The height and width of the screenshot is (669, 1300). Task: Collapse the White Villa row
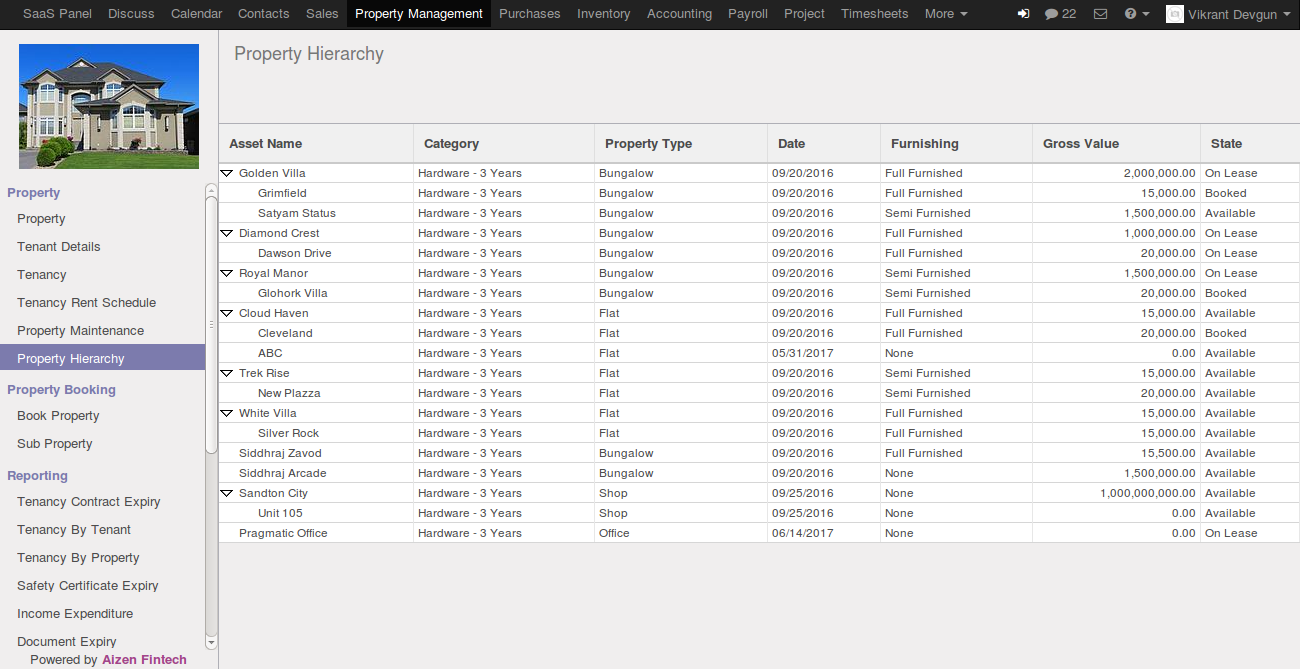pos(226,413)
